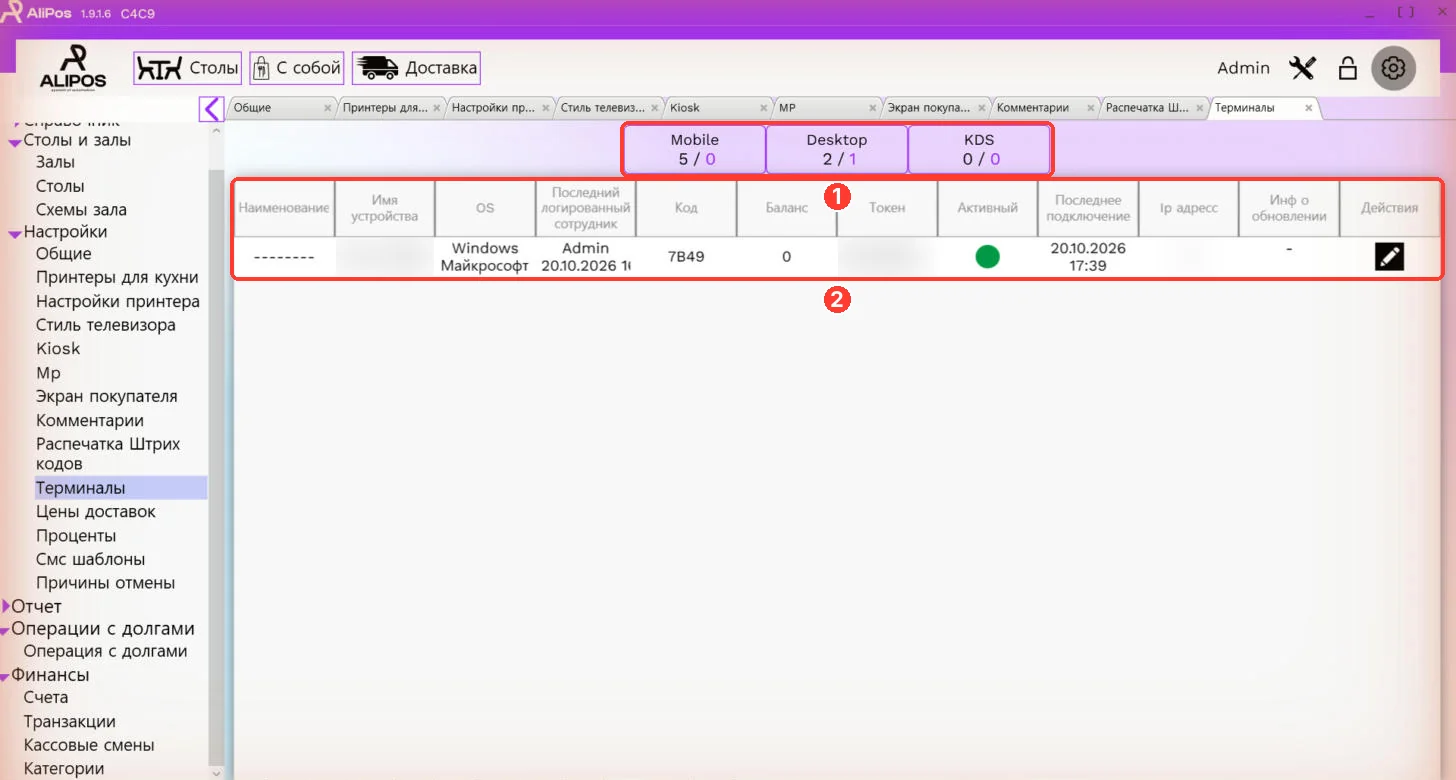This screenshot has width=1456, height=780.
Task: Close the Терминалы tab
Action: pos(1308,108)
